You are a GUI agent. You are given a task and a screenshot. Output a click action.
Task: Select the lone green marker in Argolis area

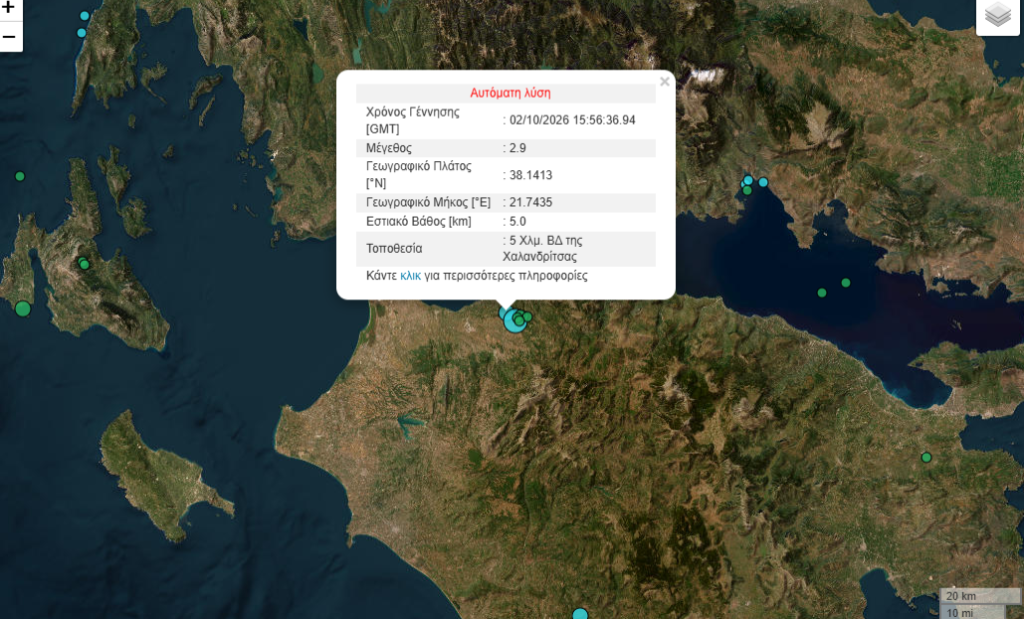click(926, 458)
